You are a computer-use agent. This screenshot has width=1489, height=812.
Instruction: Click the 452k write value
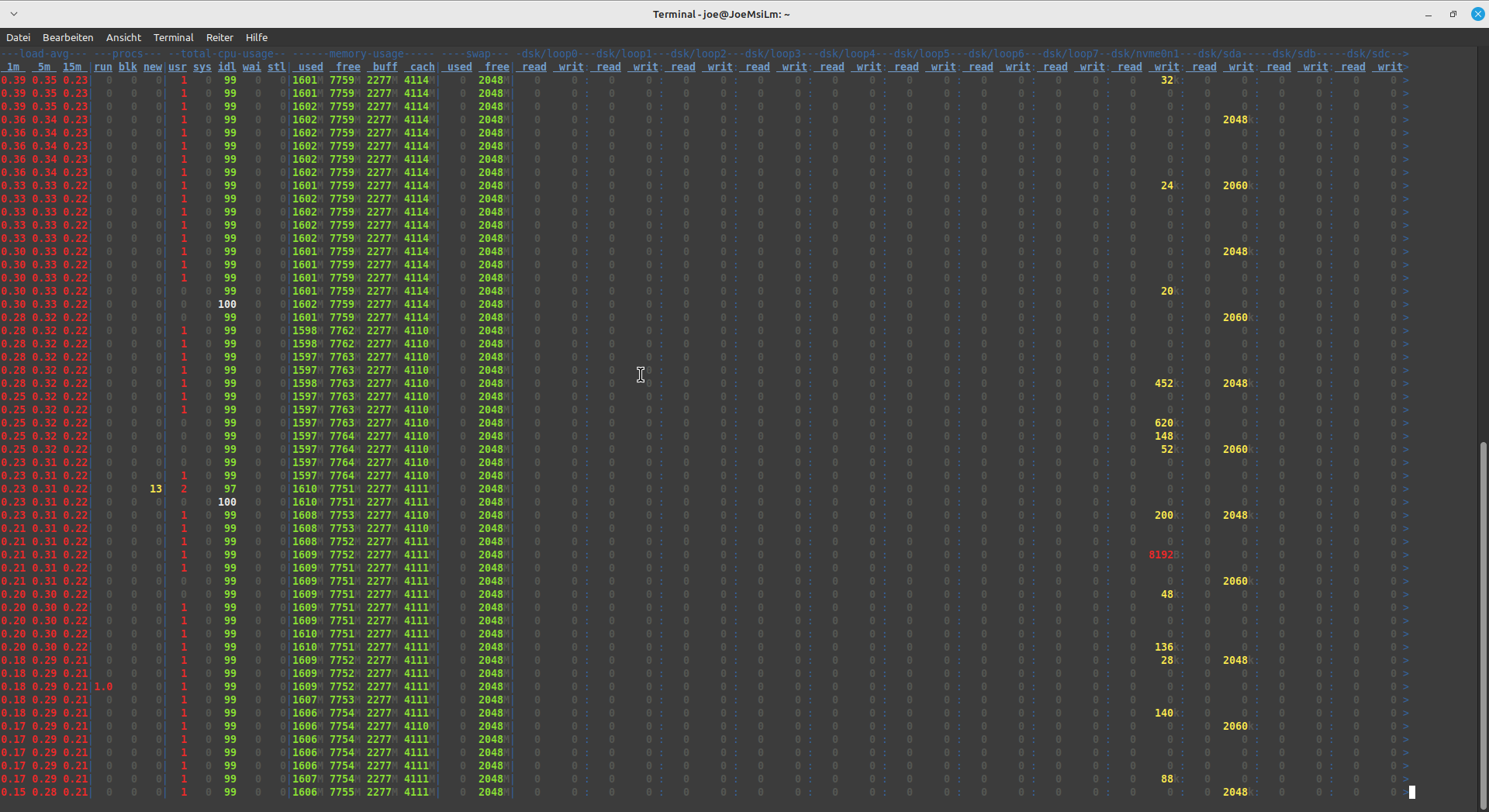click(1166, 383)
